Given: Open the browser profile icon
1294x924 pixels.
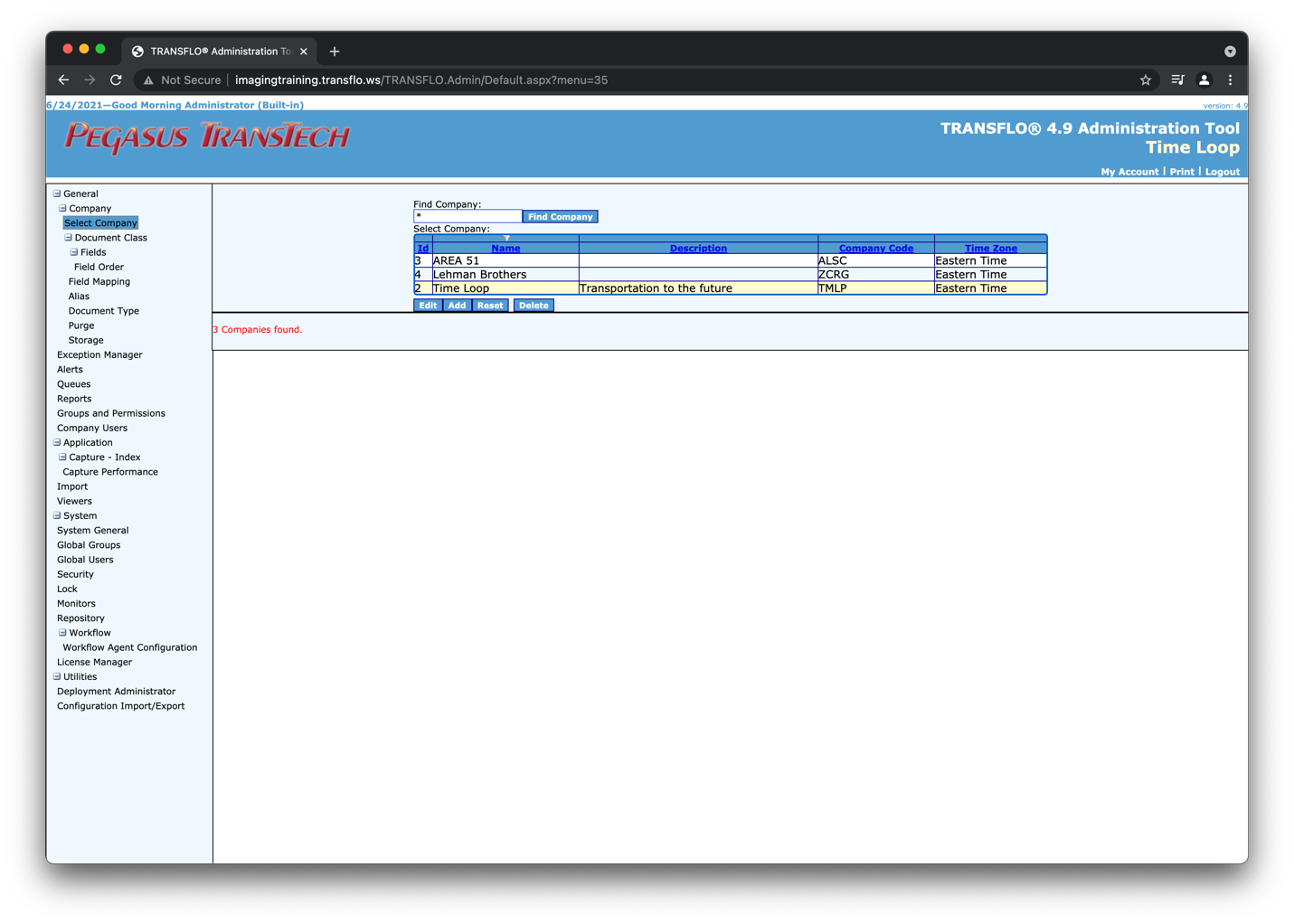Looking at the screenshot, I should (1204, 80).
